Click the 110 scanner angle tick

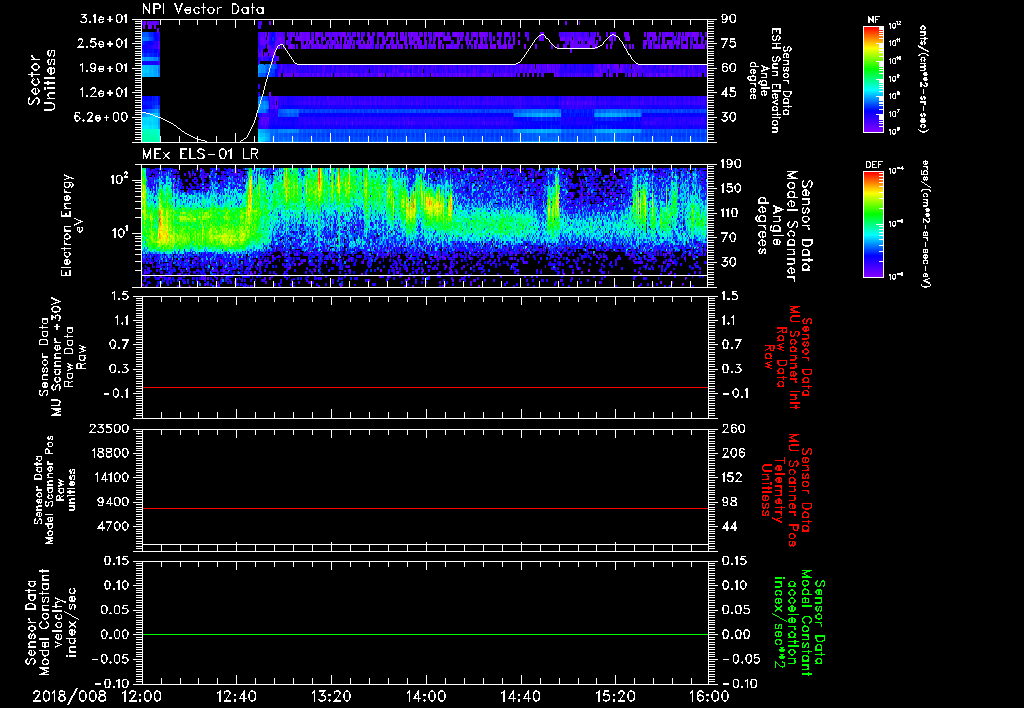[732, 213]
